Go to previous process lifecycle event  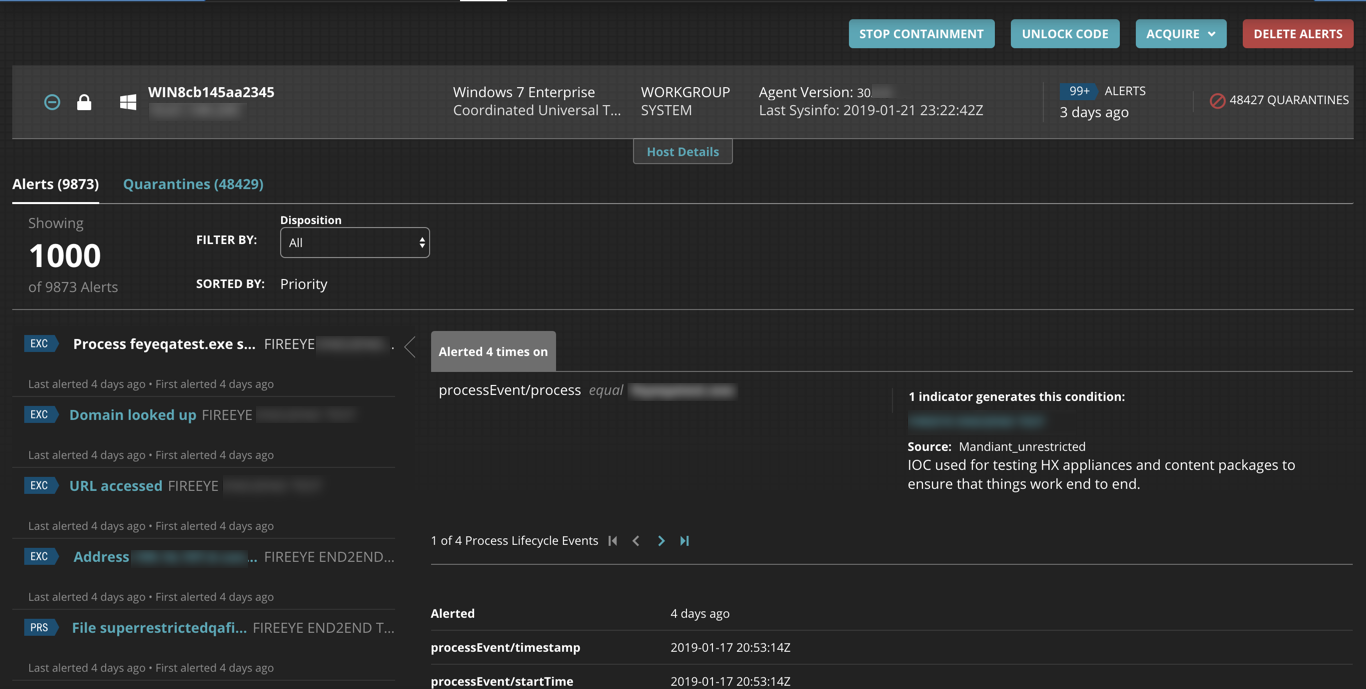coord(636,541)
